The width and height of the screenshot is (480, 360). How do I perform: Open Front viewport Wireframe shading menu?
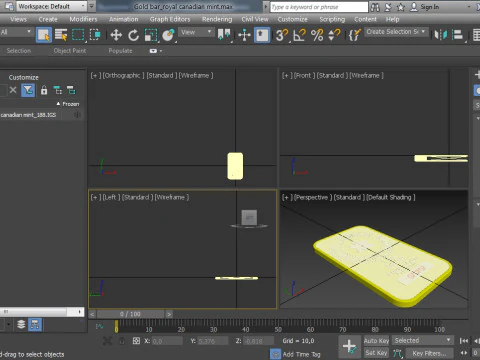[366, 75]
